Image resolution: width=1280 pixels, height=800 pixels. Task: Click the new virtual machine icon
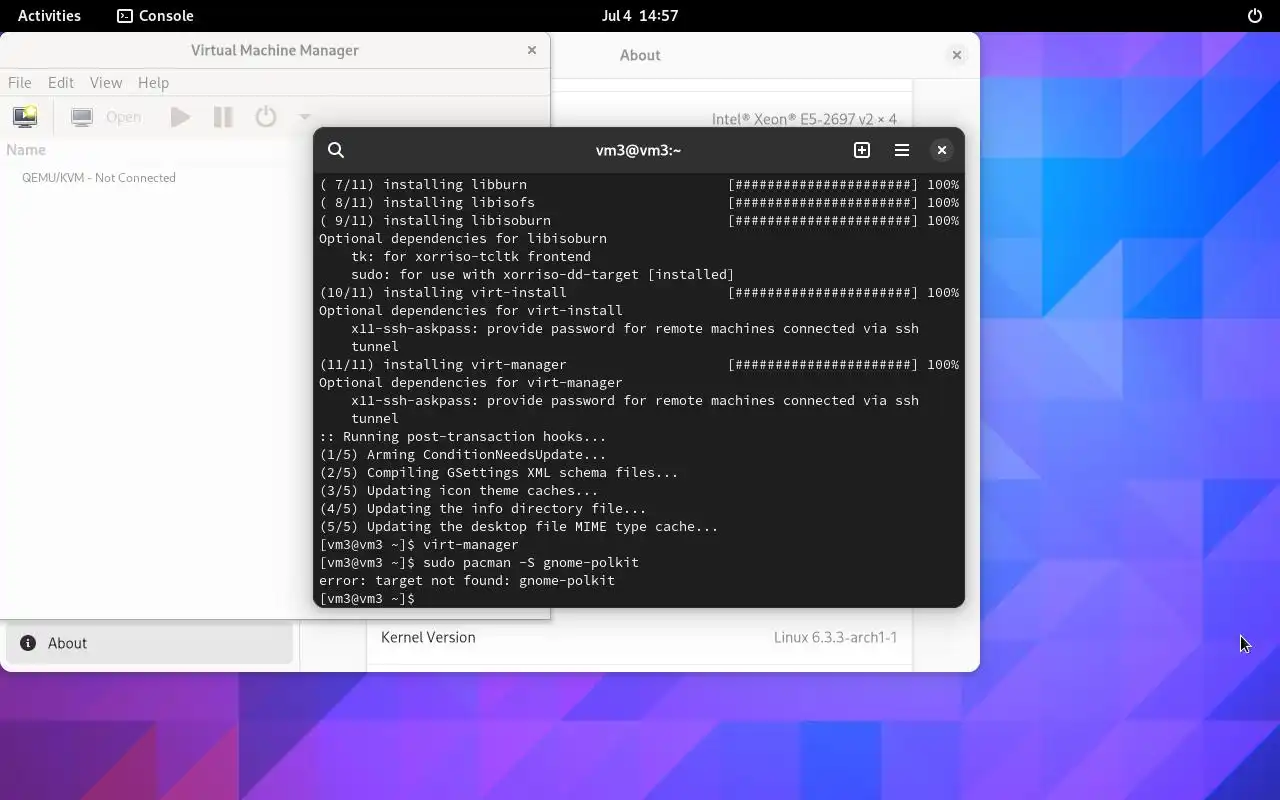click(25, 117)
